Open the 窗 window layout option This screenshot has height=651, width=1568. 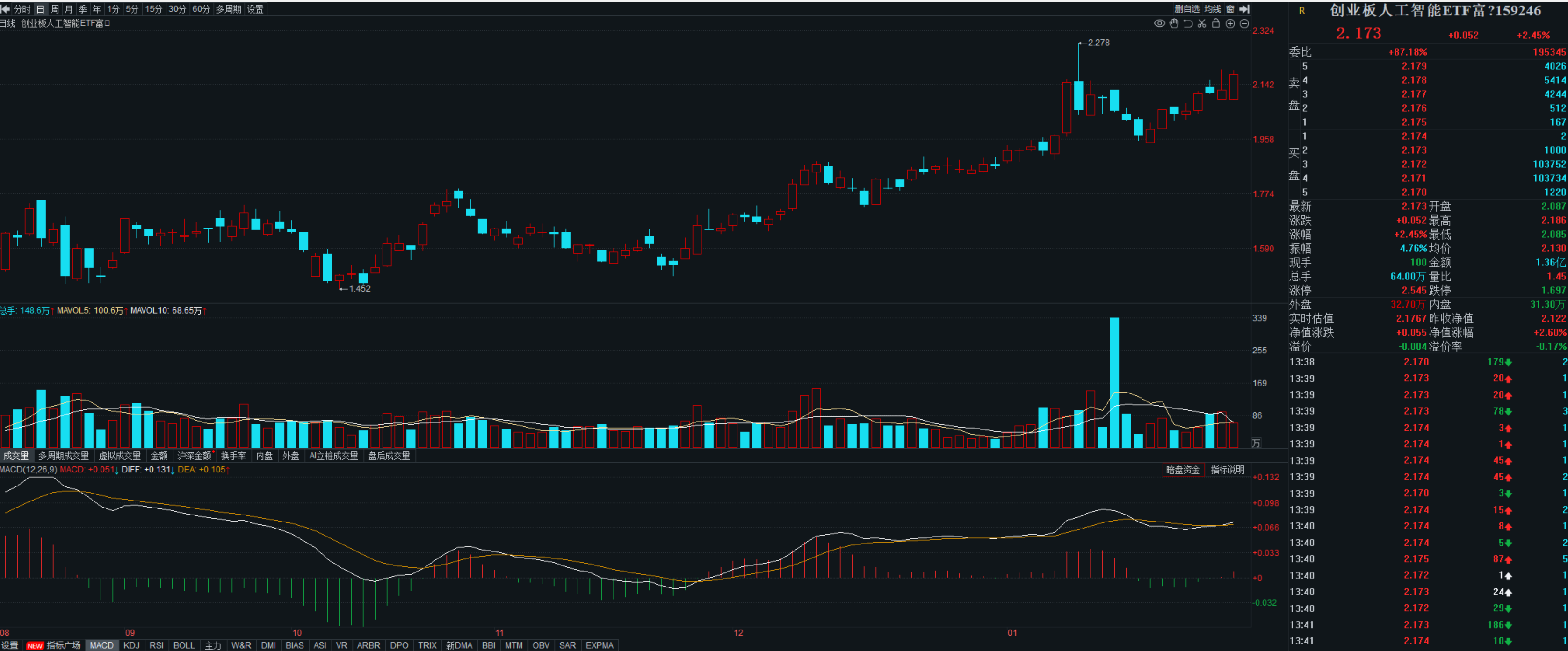[x=1229, y=9]
